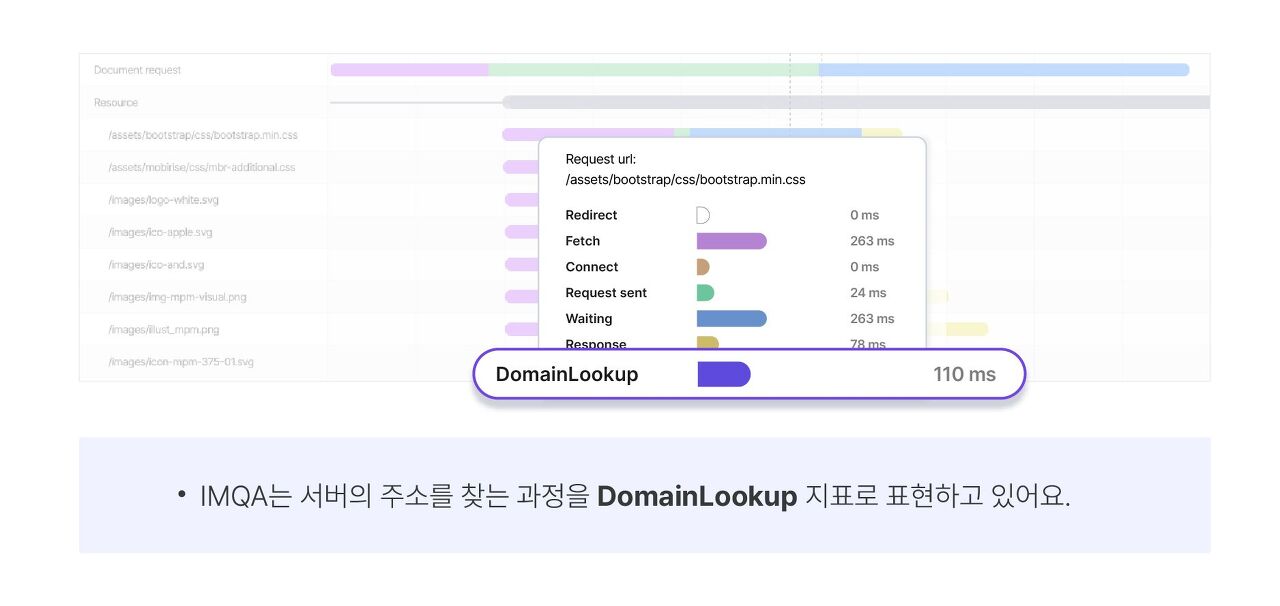The width and height of the screenshot is (1280, 606).
Task: Click the brown Connect bar in tooltip
Action: click(703, 267)
